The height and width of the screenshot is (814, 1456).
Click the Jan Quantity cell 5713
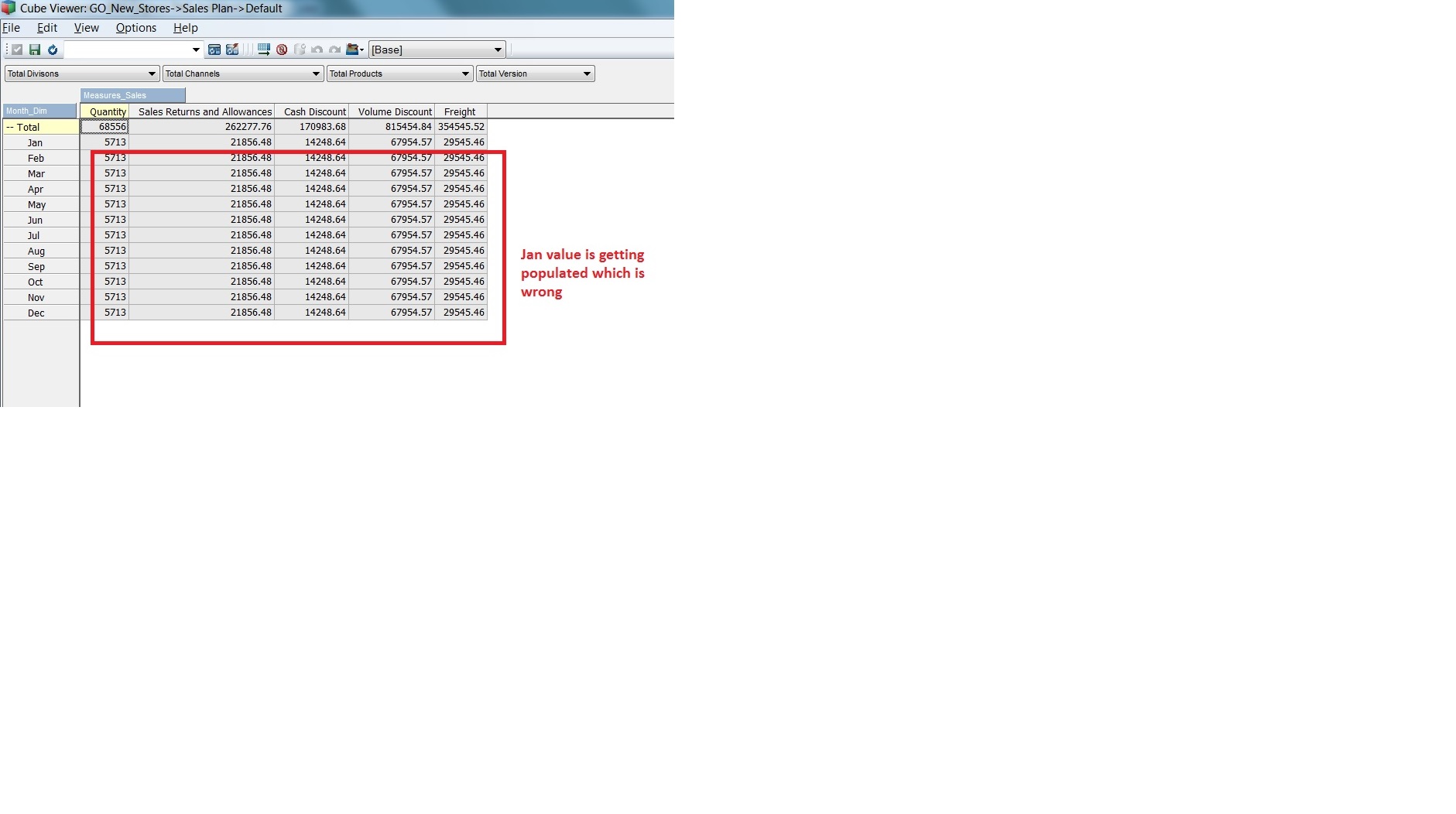pos(104,142)
